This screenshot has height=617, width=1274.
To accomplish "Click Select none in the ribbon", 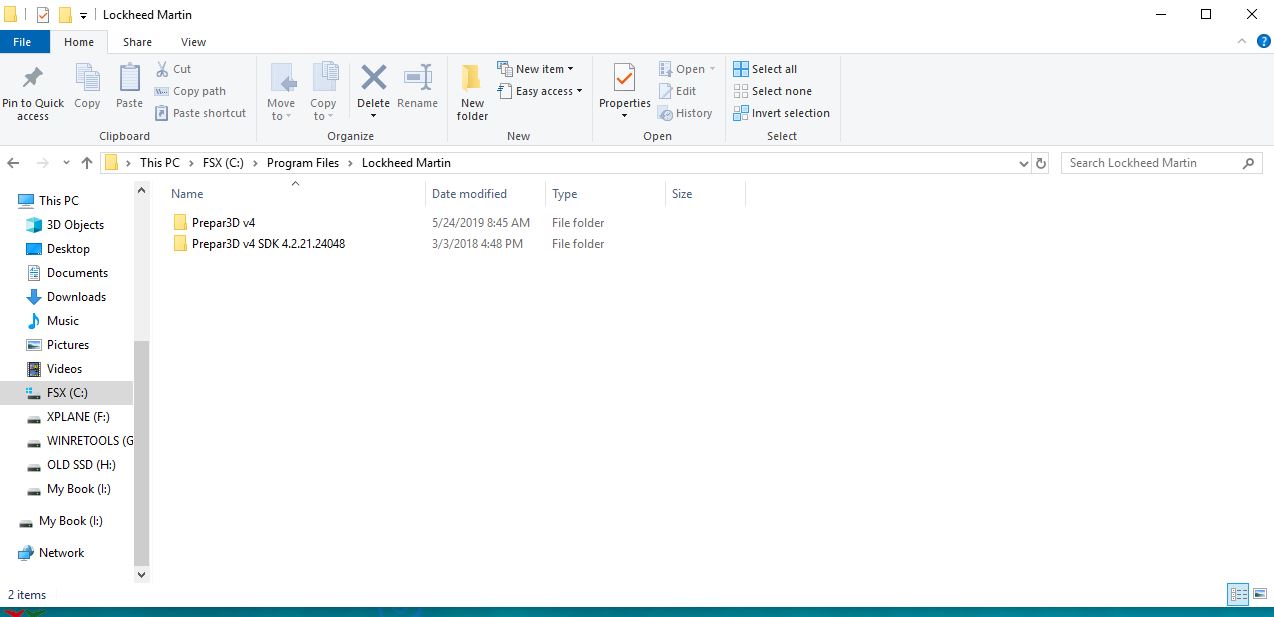I will (772, 91).
